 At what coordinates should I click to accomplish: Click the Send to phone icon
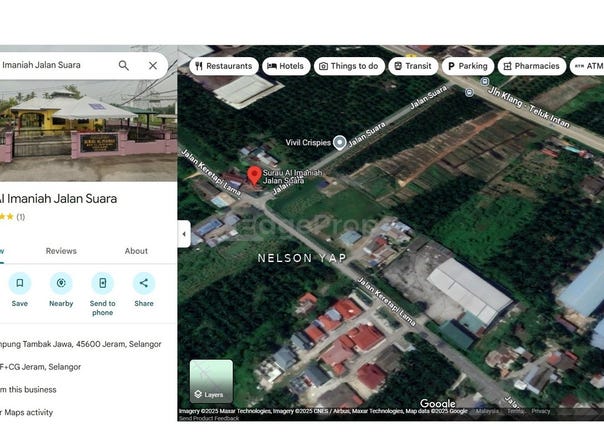click(102, 283)
